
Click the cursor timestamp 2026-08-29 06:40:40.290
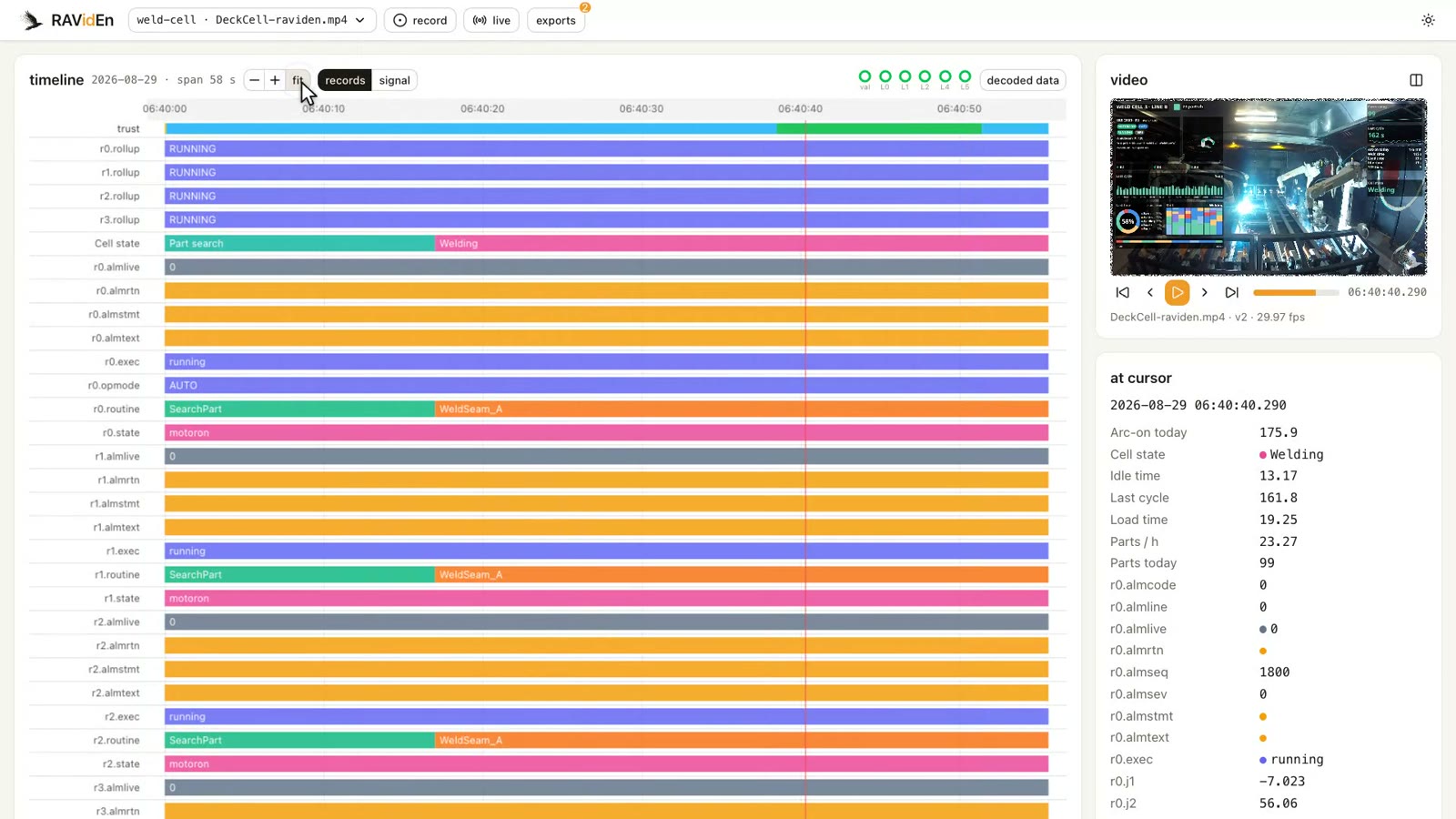tap(1198, 405)
